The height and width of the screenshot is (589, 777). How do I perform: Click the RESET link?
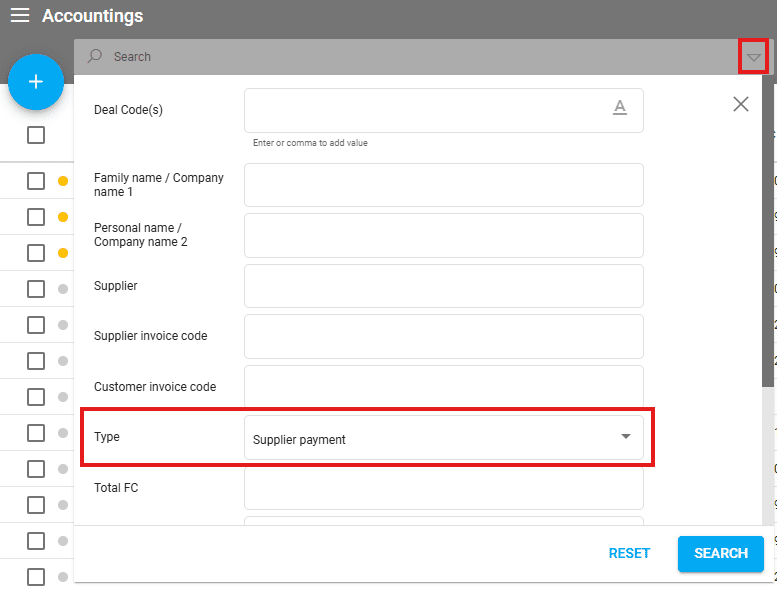pyautogui.click(x=629, y=553)
